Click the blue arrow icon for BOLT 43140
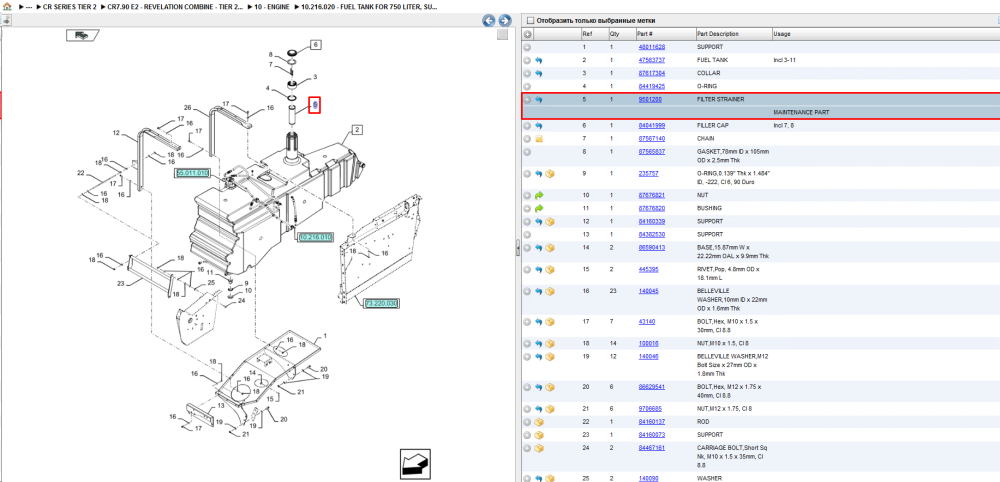The height and width of the screenshot is (482, 1000). pyautogui.click(x=538, y=321)
